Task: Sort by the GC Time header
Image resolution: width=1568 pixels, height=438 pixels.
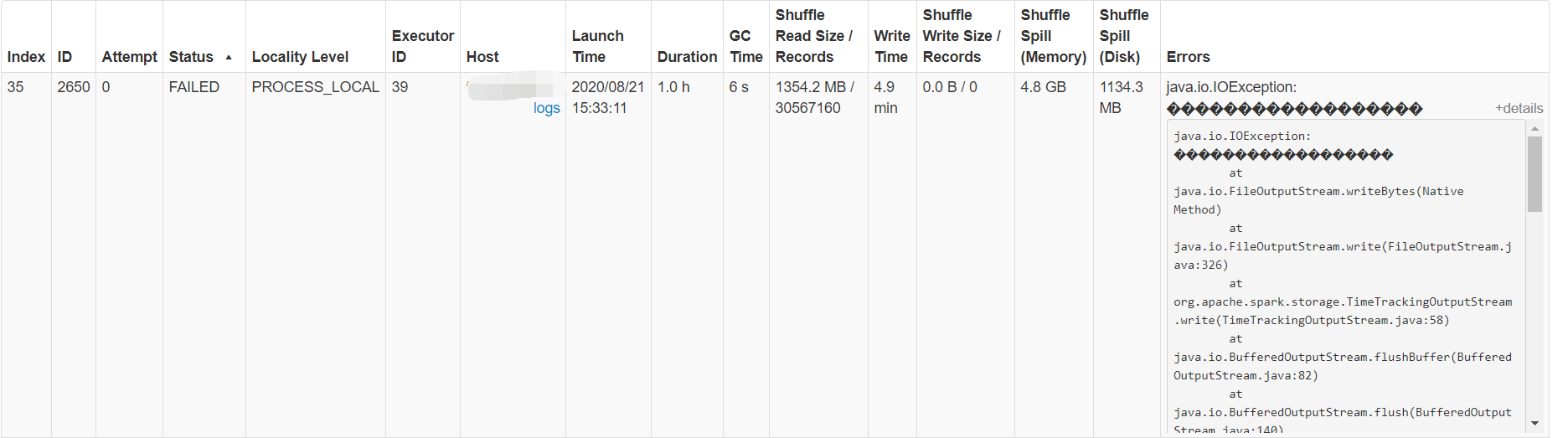Action: (745, 46)
